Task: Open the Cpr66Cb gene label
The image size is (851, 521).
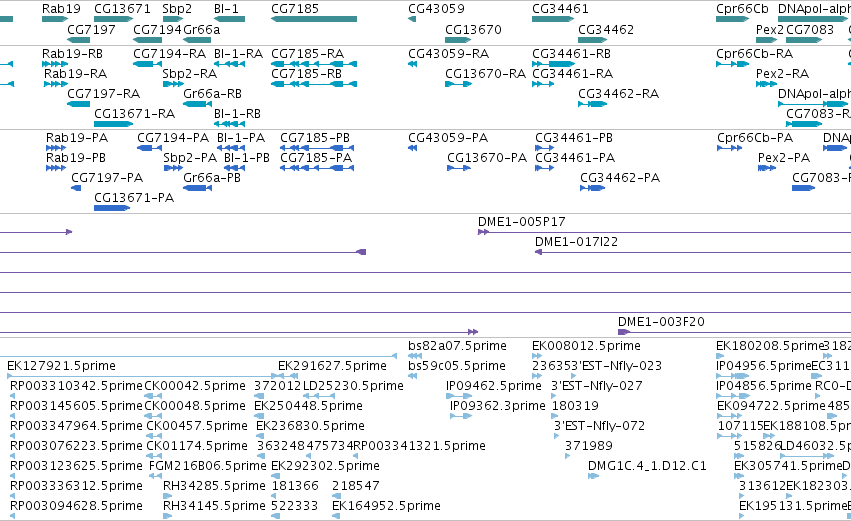Action: [x=742, y=9]
